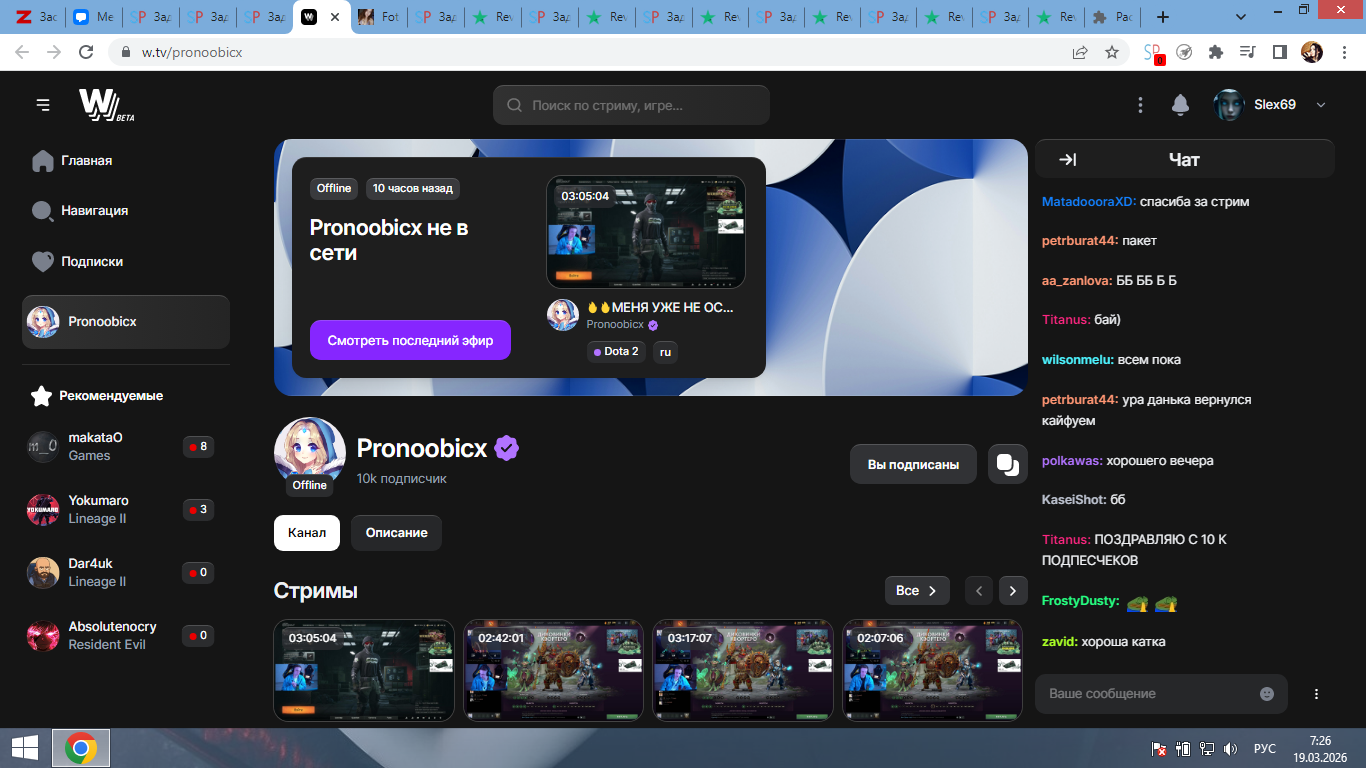Viewport: 1366px width, 768px height.
Task: Click the stream title МЕНЯ УЖЕ НЕ ОС...
Action: [x=661, y=307]
